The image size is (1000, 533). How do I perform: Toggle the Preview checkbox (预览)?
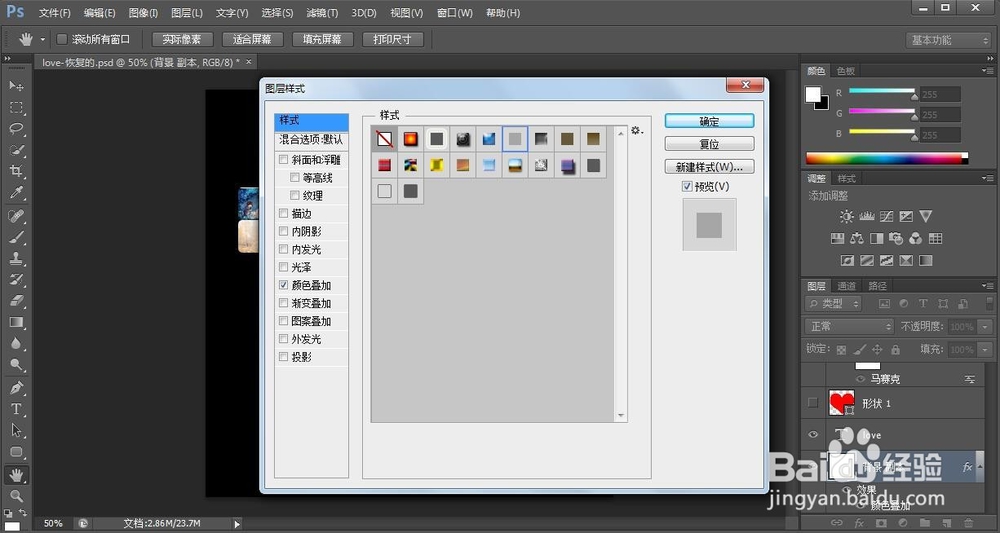click(x=687, y=186)
